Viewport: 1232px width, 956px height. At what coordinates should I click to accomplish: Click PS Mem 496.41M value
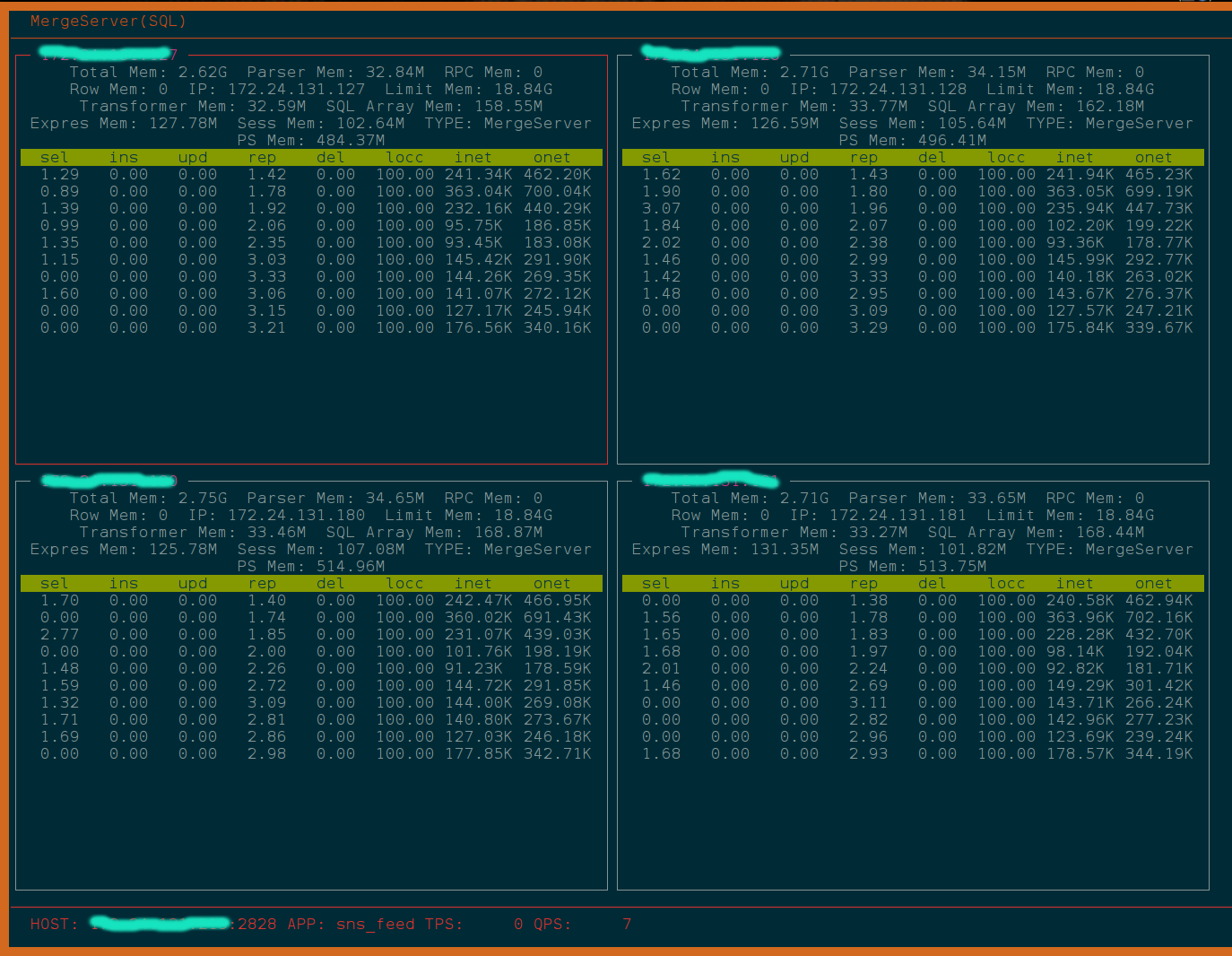(x=952, y=140)
